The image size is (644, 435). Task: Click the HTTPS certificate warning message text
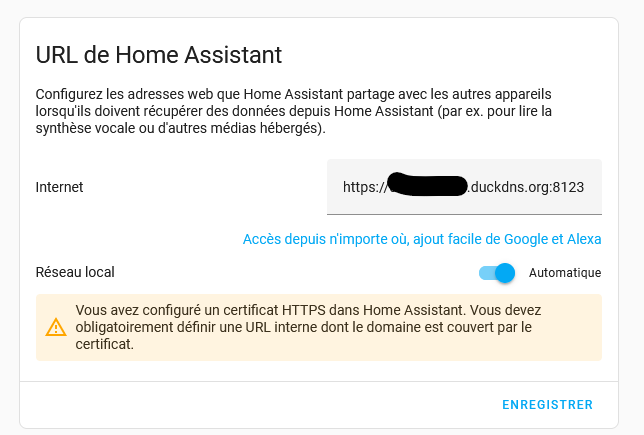pyautogui.click(x=308, y=327)
